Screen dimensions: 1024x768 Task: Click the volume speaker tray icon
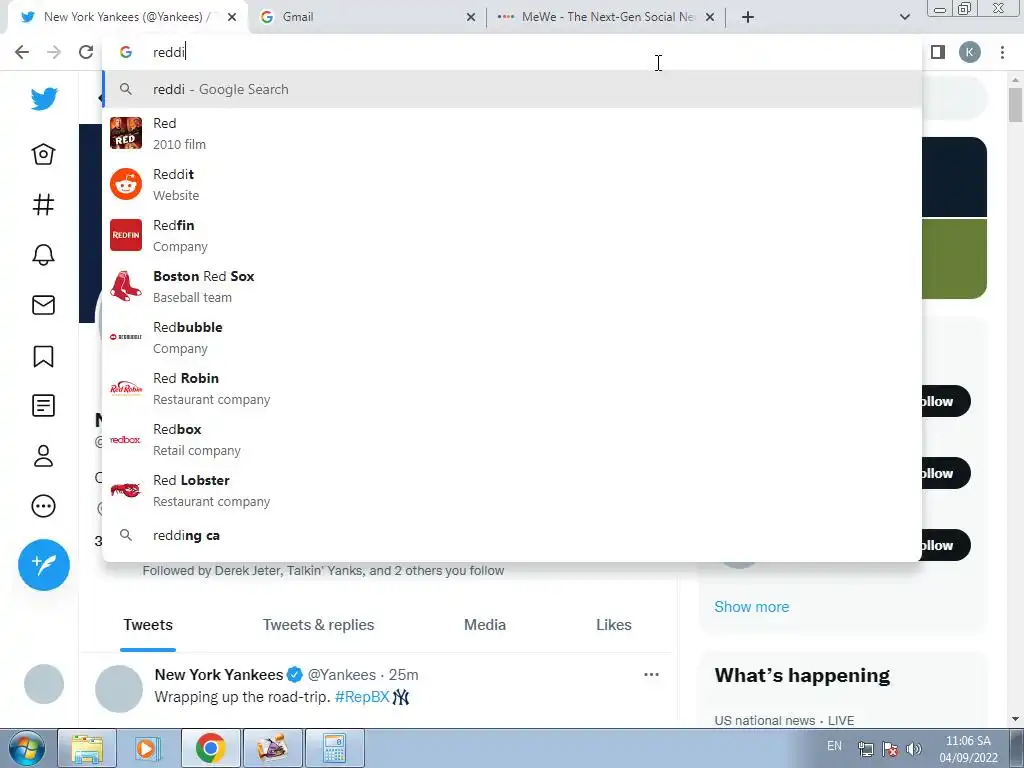914,749
